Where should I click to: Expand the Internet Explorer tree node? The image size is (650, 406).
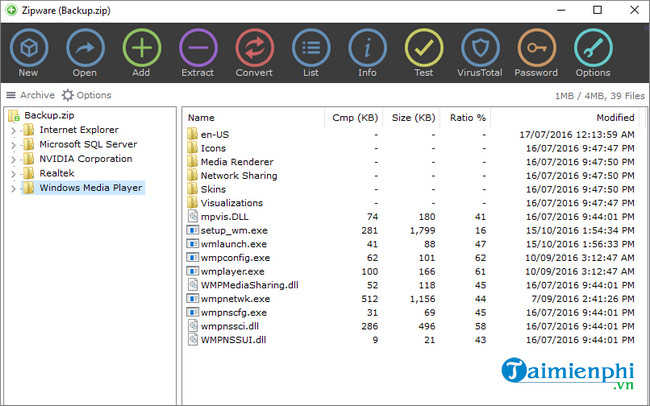coord(13,131)
